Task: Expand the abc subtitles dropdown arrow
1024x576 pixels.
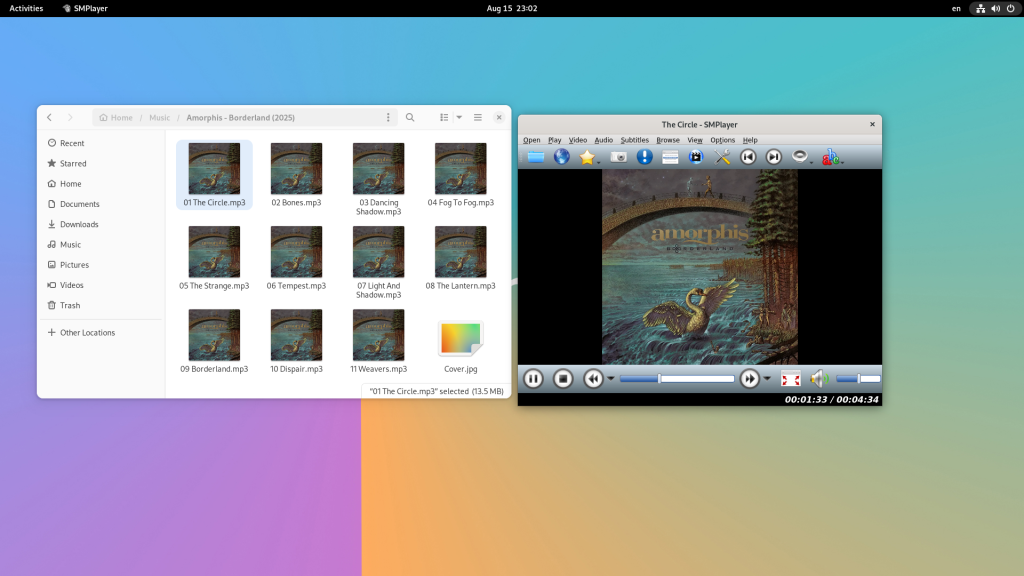Action: point(842,162)
